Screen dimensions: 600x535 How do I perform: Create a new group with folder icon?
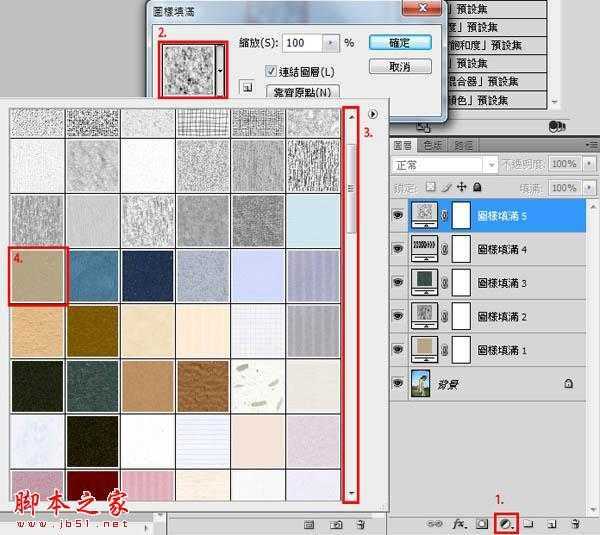528,522
